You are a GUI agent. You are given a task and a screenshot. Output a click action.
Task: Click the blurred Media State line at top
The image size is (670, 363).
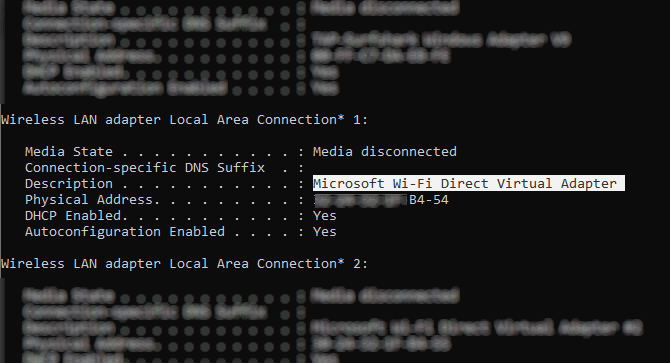click(241, 8)
